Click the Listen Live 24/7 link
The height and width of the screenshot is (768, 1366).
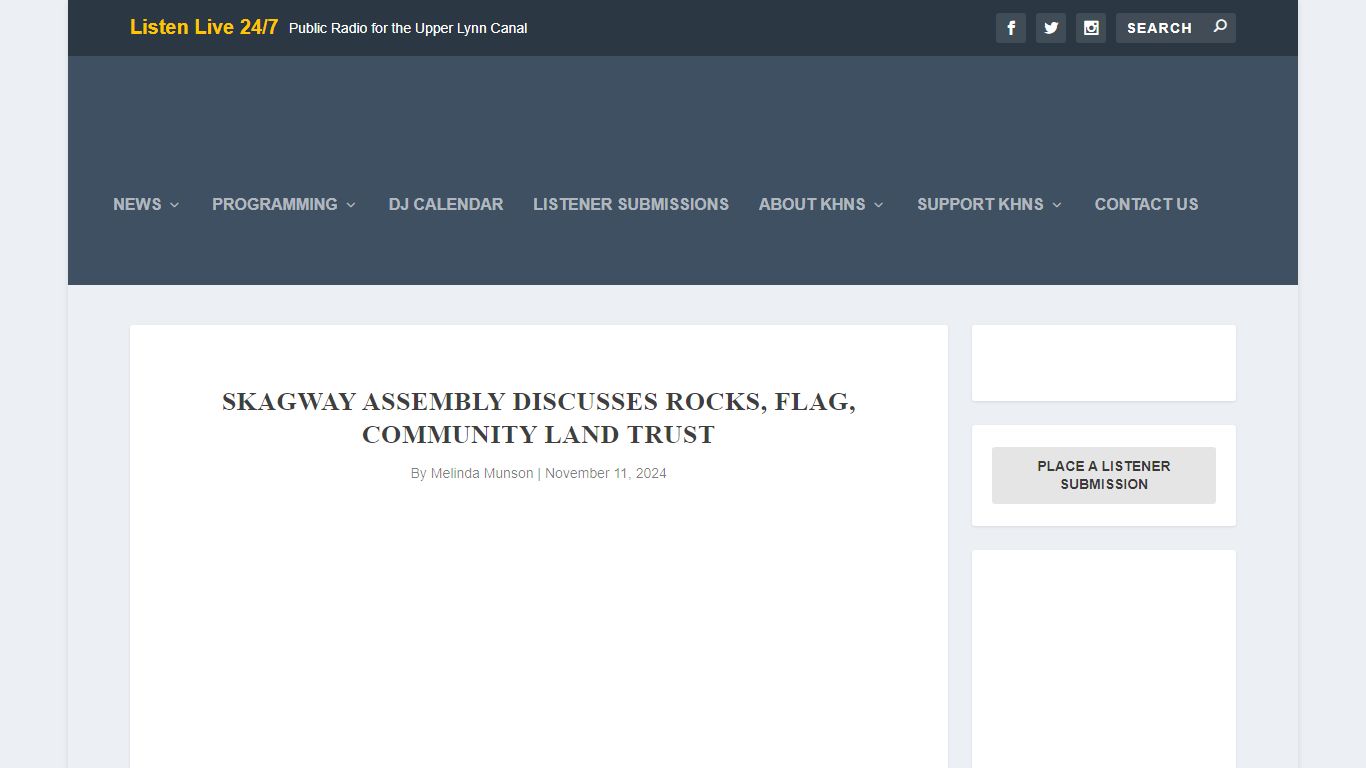pos(204,27)
